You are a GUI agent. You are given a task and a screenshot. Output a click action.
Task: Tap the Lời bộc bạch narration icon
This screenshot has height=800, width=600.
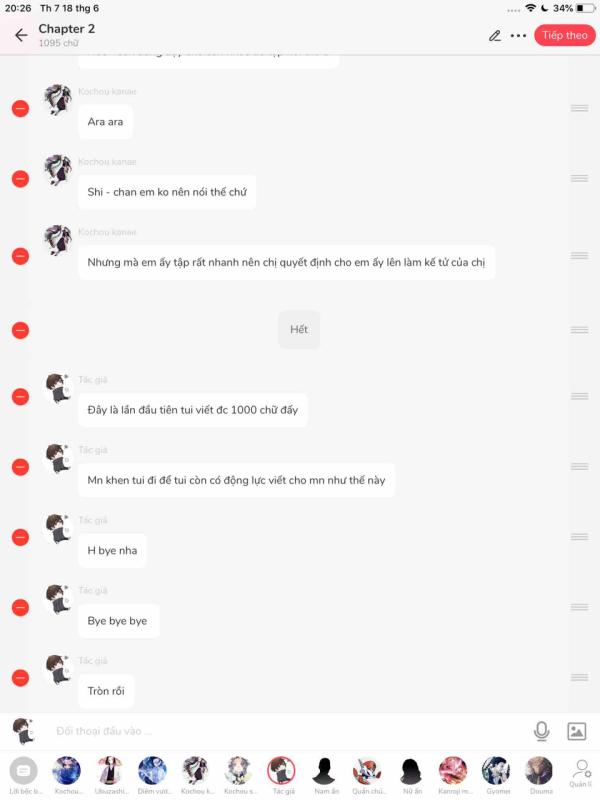(x=23, y=775)
